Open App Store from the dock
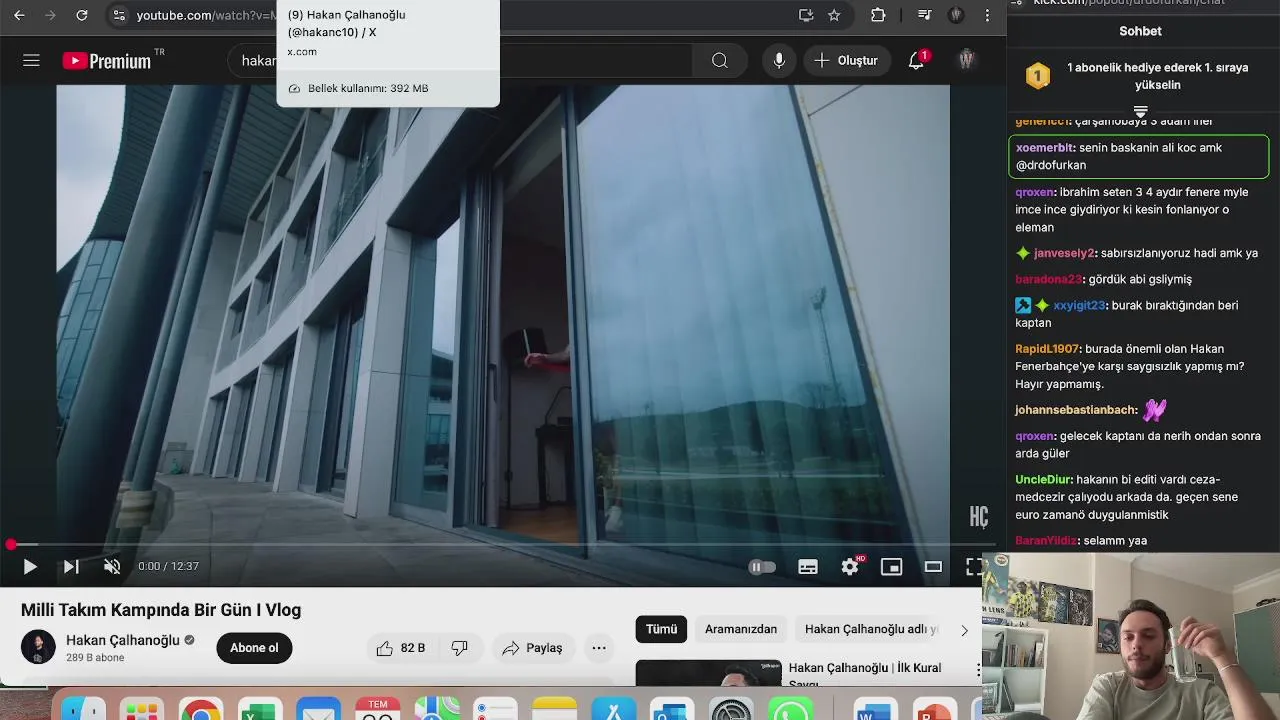Viewport: 1280px width, 720px height. click(613, 710)
